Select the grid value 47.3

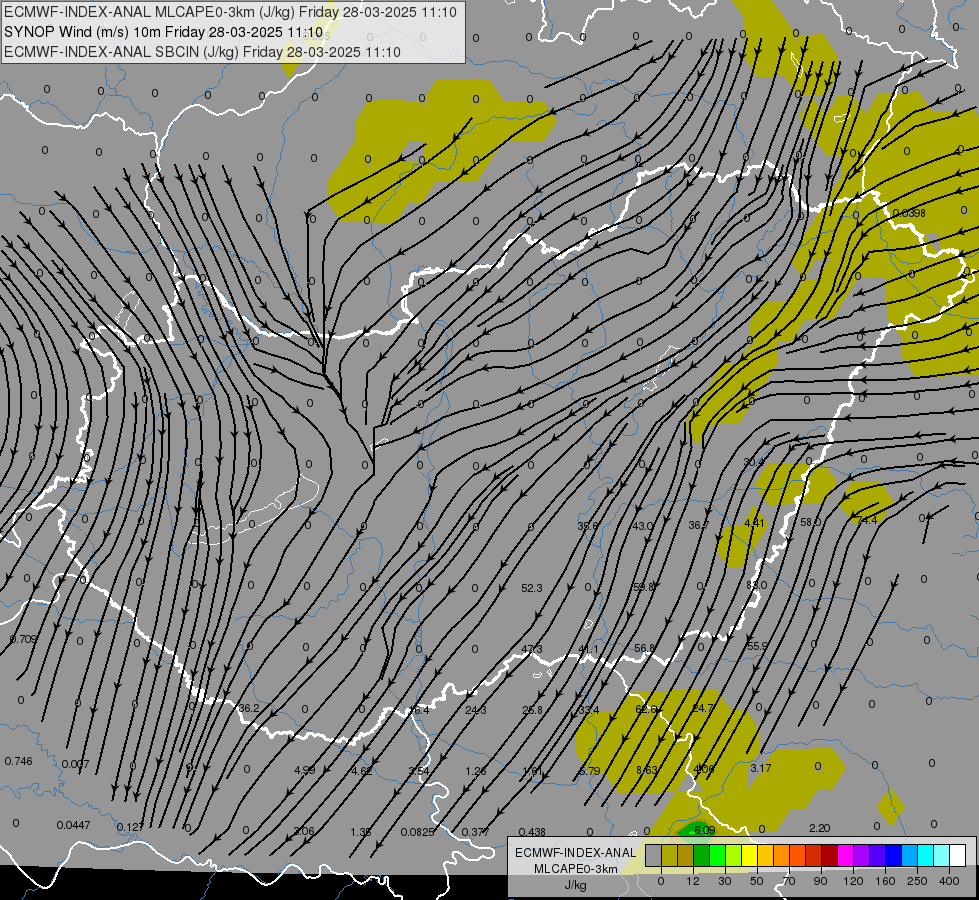tap(532, 650)
